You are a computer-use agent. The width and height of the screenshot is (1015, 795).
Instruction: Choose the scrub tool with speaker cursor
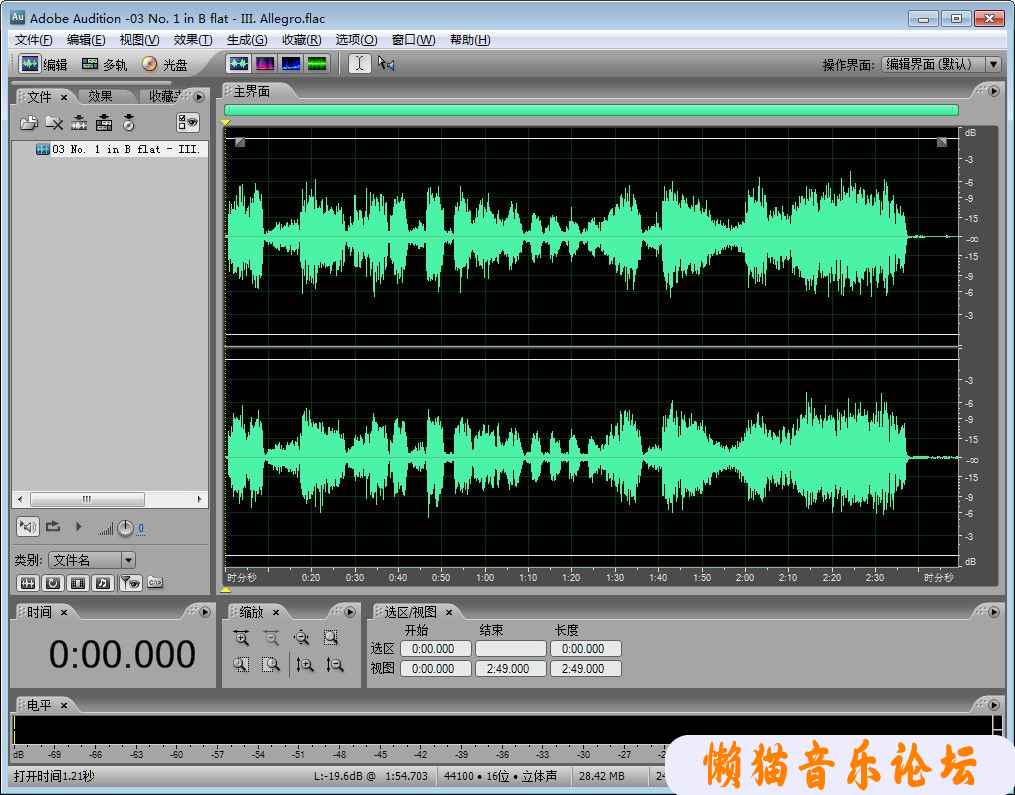click(386, 63)
